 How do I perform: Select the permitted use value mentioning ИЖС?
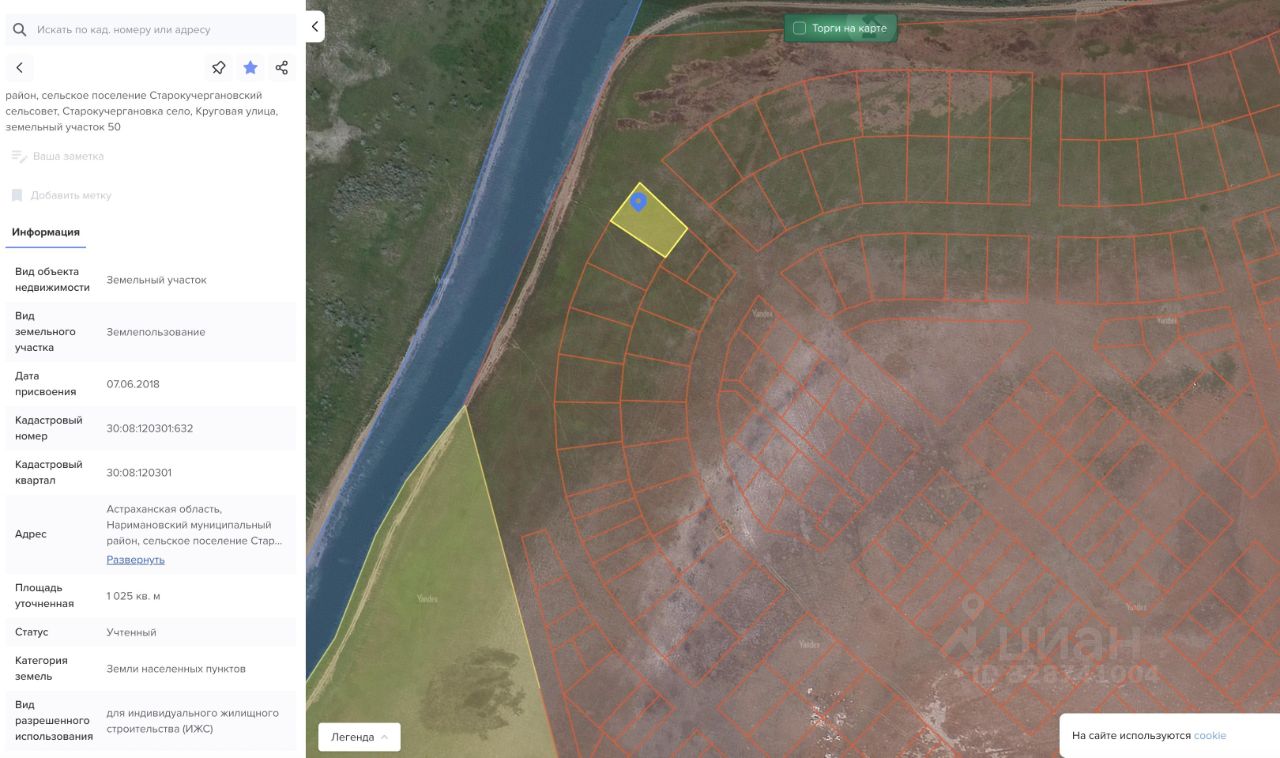coord(193,721)
